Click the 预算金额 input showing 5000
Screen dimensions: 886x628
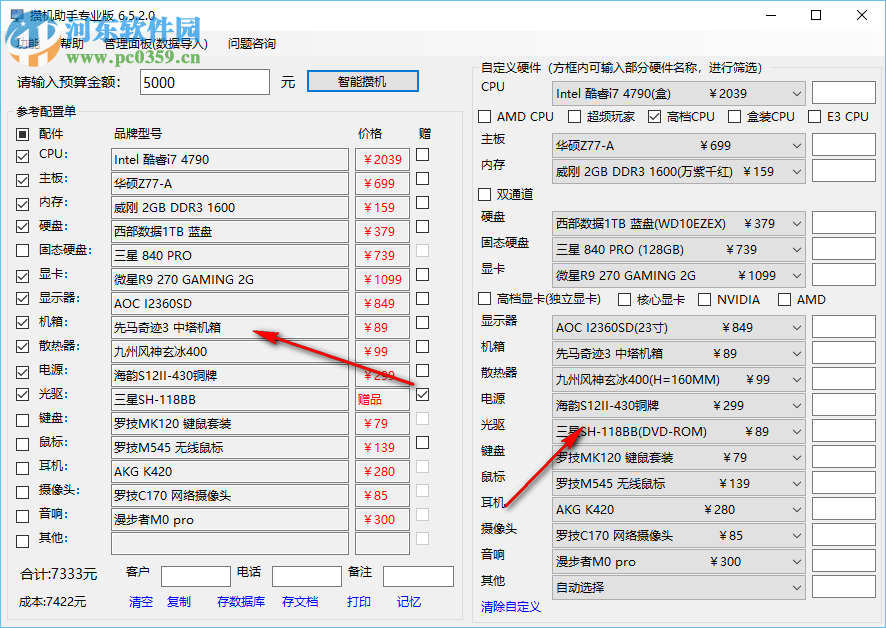204,83
